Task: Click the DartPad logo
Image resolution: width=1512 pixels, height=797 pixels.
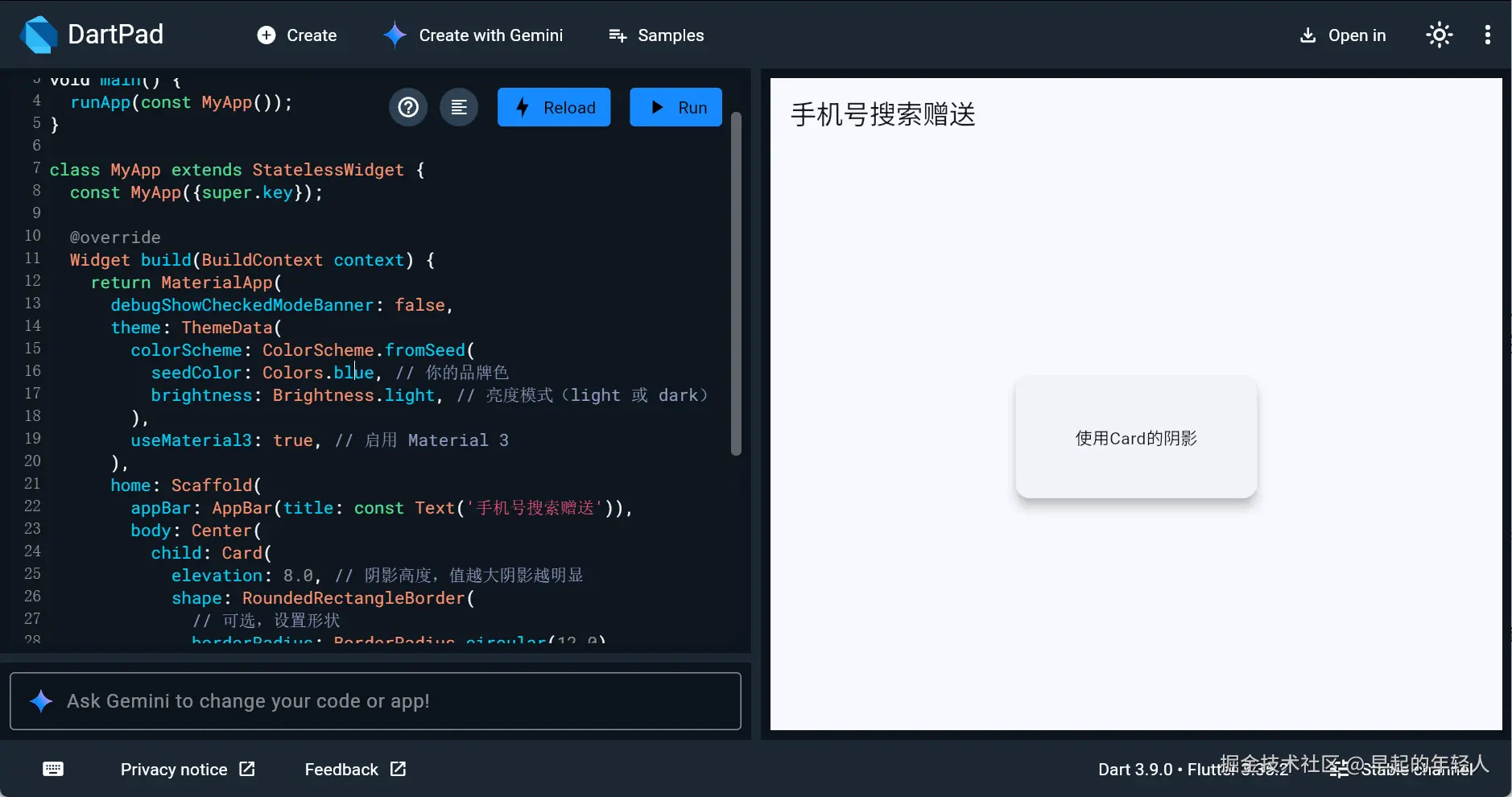Action: tap(37, 34)
